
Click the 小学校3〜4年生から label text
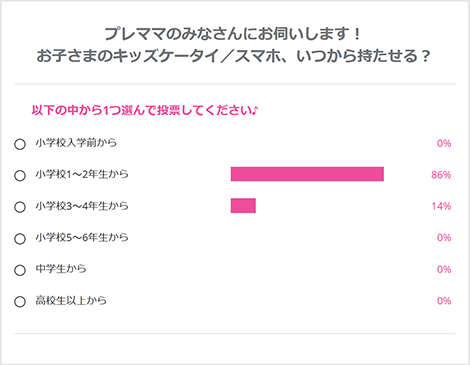[x=82, y=206]
